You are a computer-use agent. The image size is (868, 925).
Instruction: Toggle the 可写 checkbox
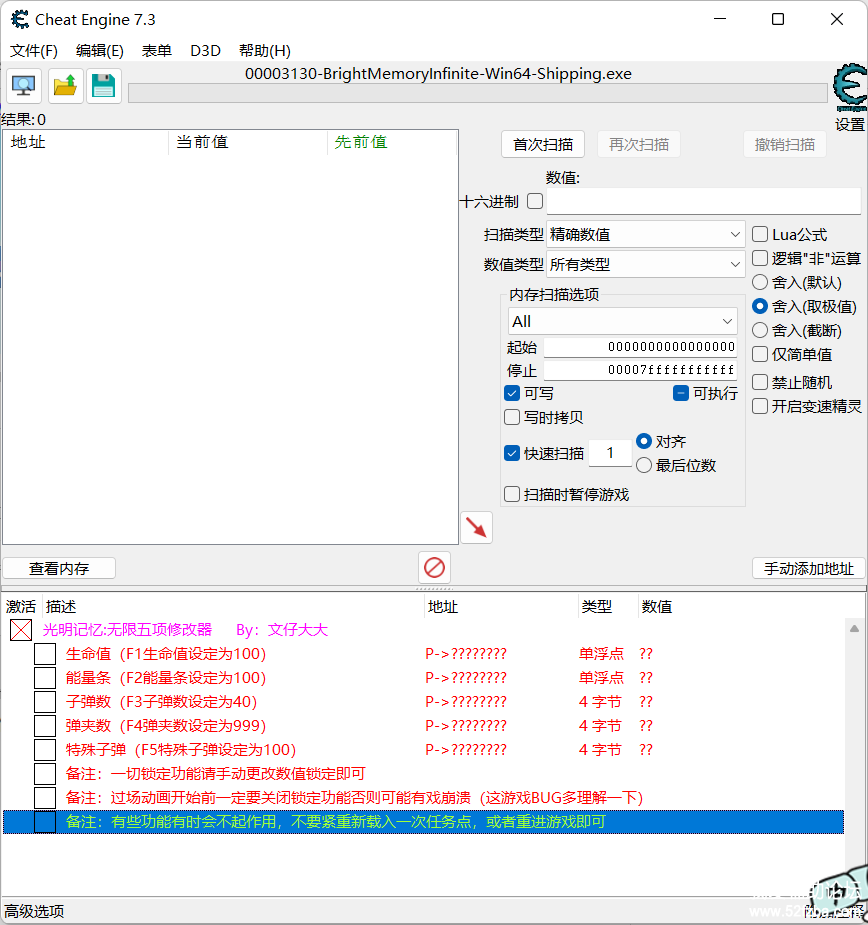[x=512, y=393]
